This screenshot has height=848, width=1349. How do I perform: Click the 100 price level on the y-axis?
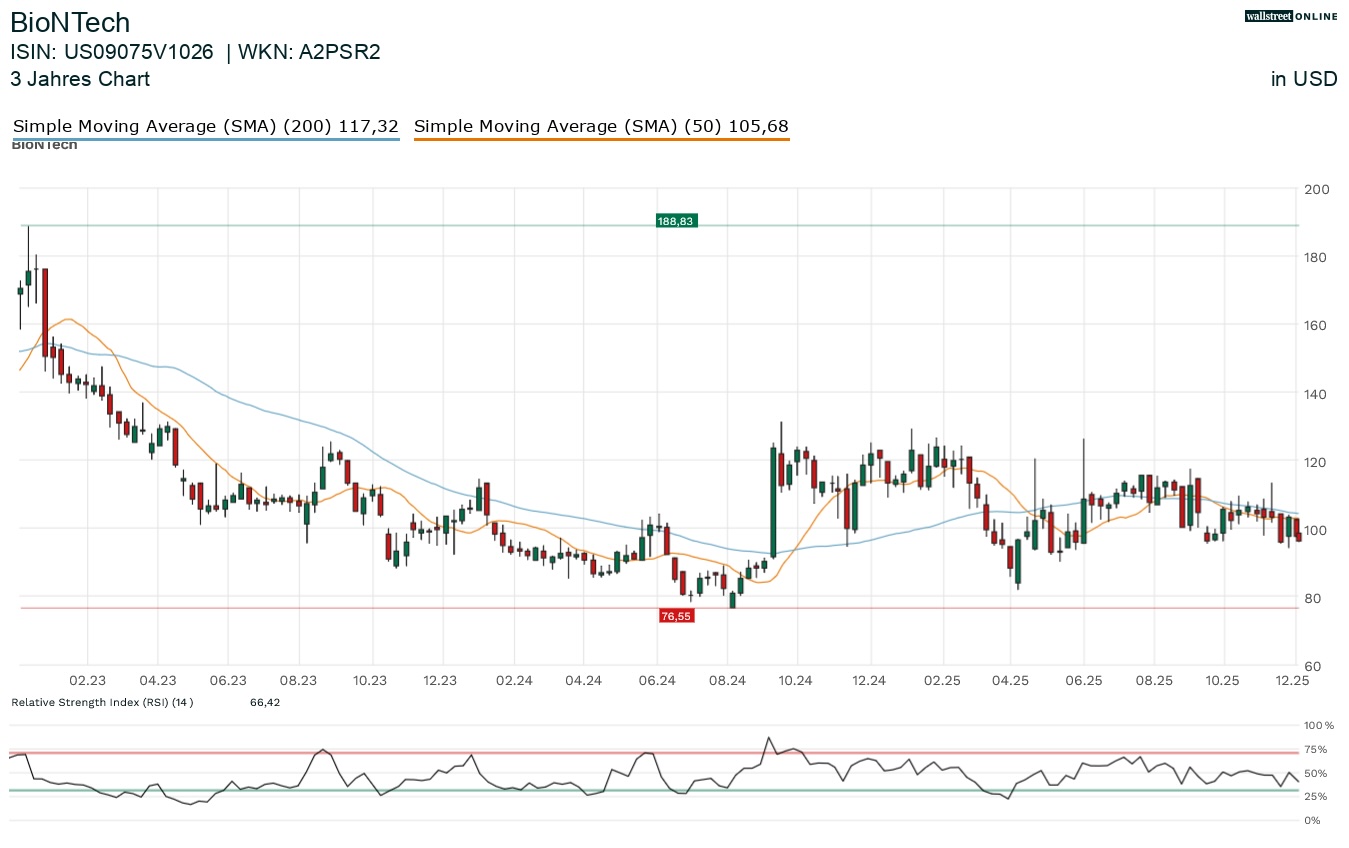click(x=1316, y=529)
